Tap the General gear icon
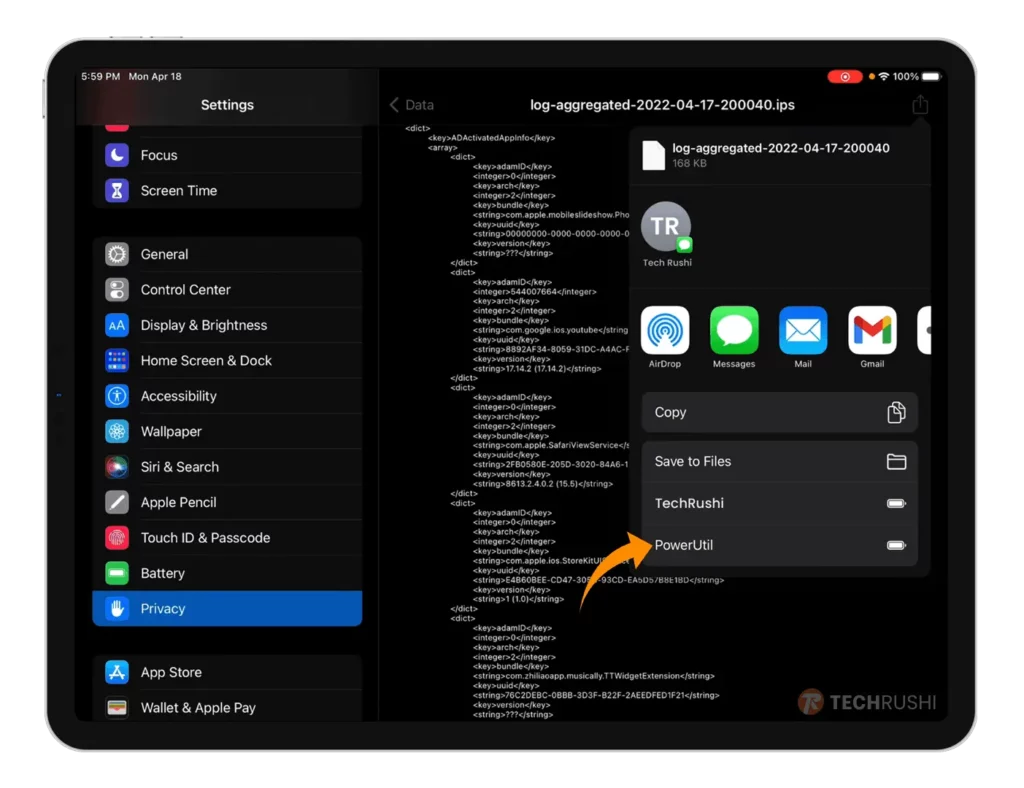This screenshot has width=1024, height=788. 117,254
